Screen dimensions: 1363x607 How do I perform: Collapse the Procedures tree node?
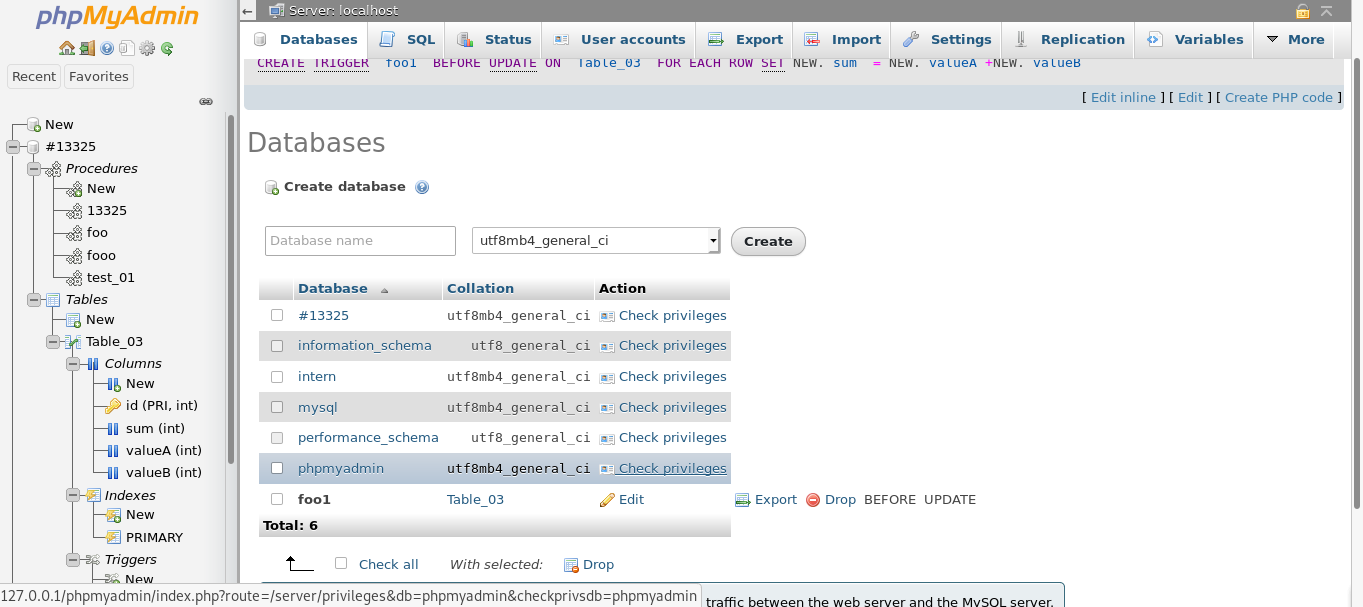tap(33, 169)
